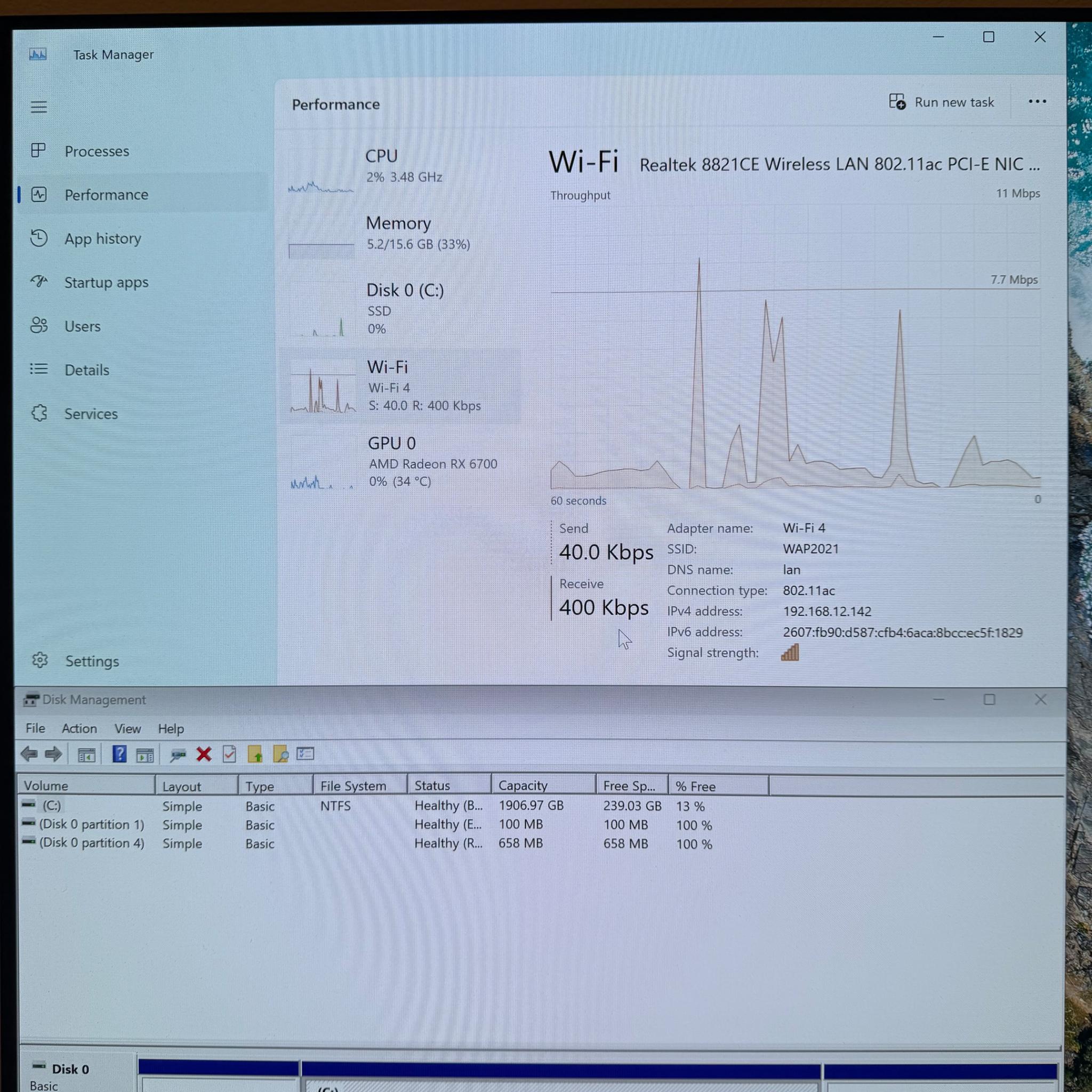Sort by the Volume column header
Image resolution: width=1092 pixels, height=1092 pixels.
point(86,785)
